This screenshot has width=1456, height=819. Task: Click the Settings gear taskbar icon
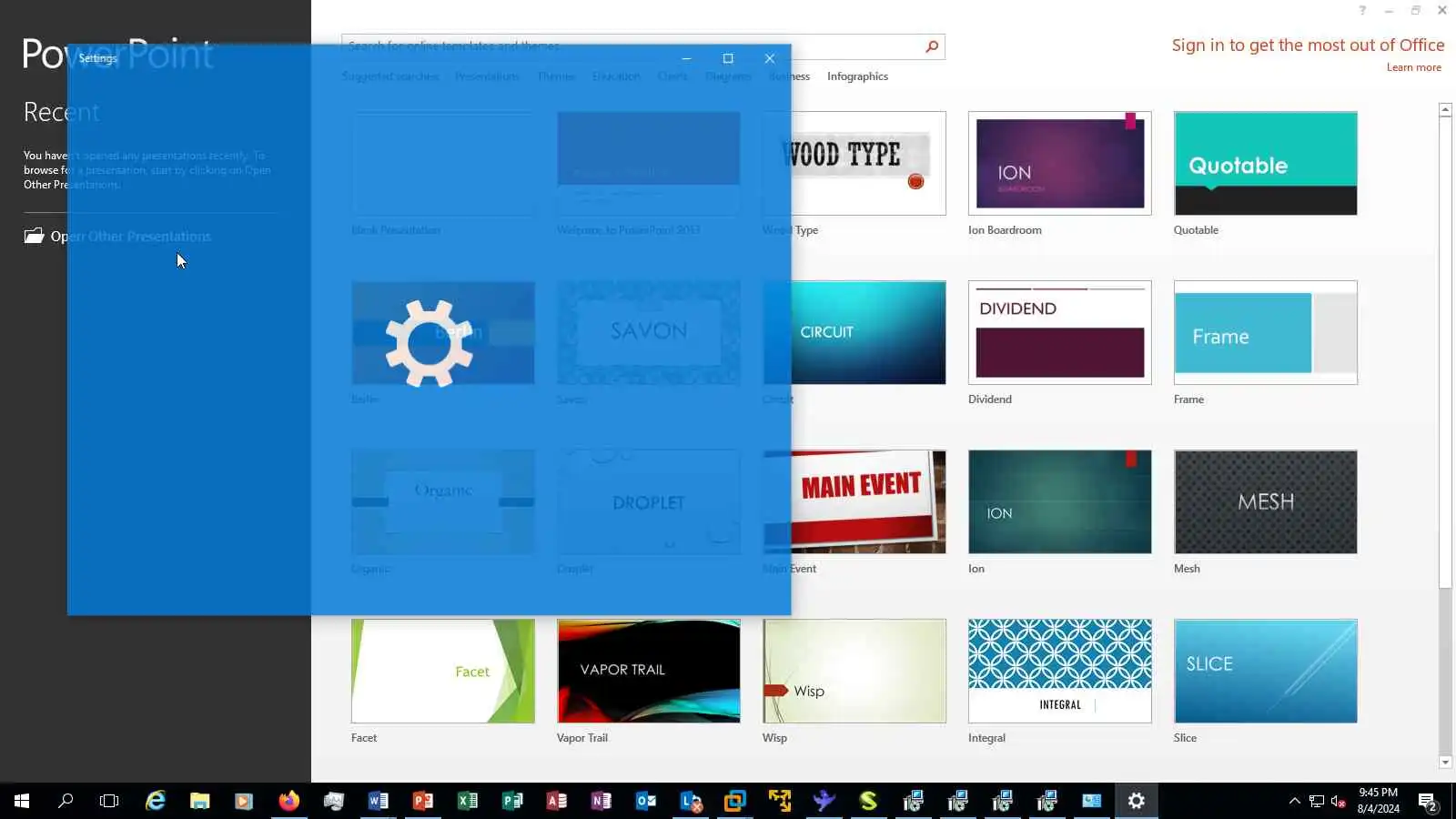pyautogui.click(x=1137, y=801)
